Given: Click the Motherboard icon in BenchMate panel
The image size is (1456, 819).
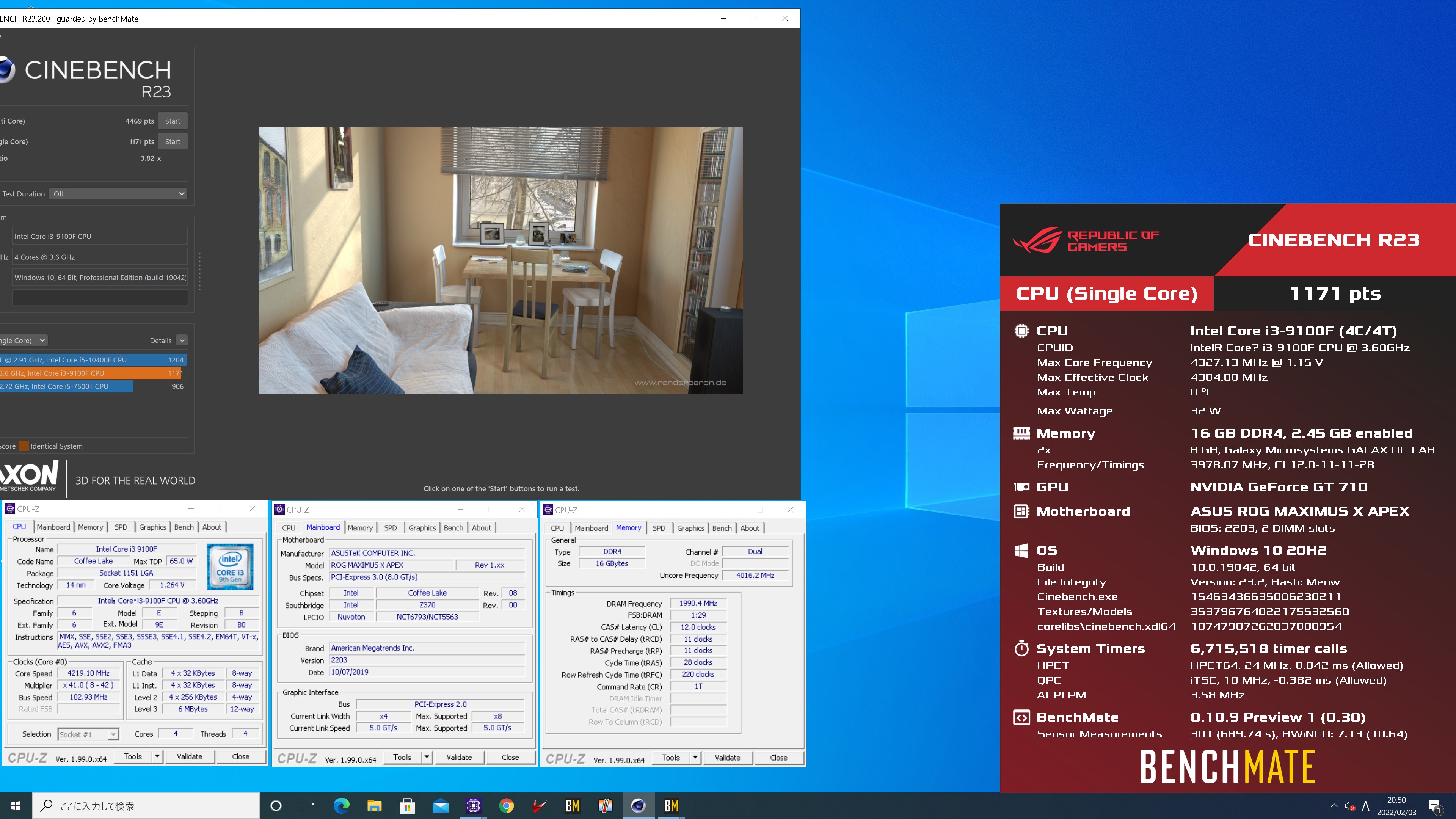Looking at the screenshot, I should 1021,511.
